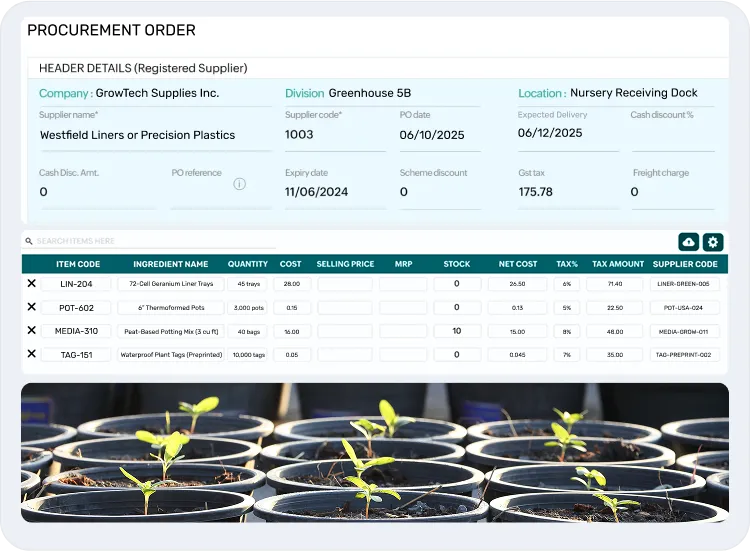Select the LIN-204 item code cell
The height and width of the screenshot is (551, 750).
tap(76, 284)
